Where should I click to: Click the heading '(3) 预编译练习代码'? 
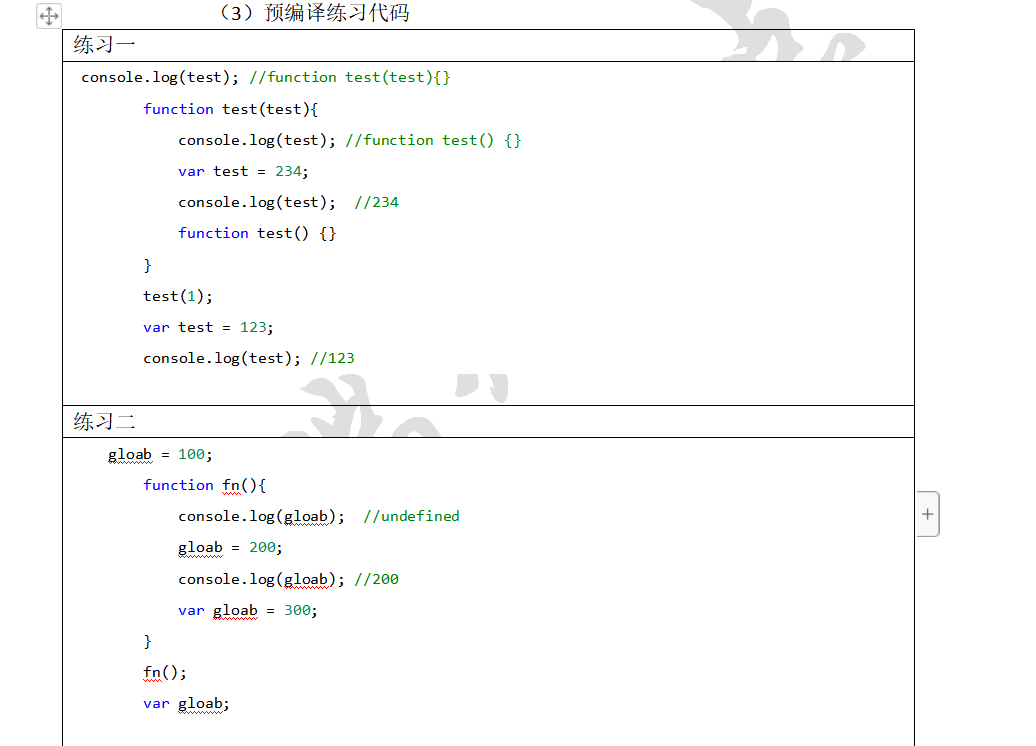click(x=314, y=13)
